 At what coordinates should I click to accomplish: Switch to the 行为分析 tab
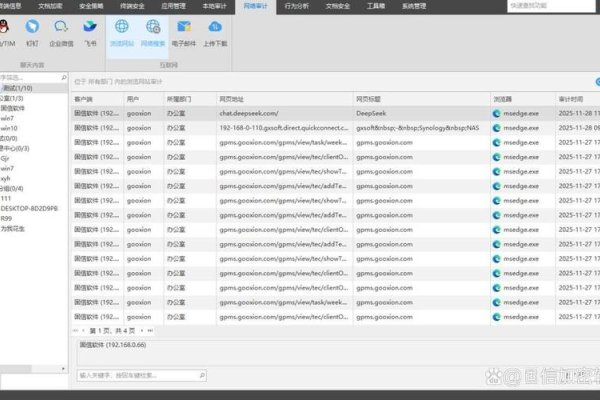(297, 6)
